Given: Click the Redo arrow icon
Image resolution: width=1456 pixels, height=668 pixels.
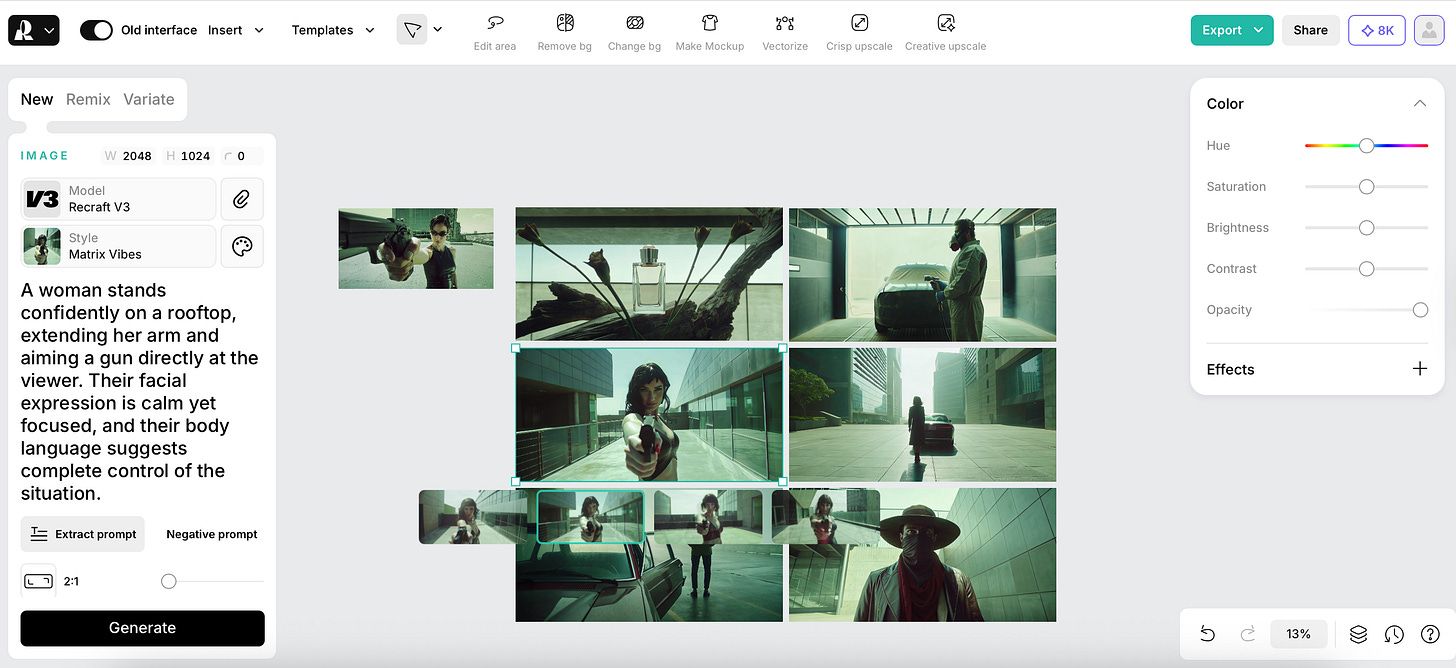Looking at the screenshot, I should [1248, 634].
